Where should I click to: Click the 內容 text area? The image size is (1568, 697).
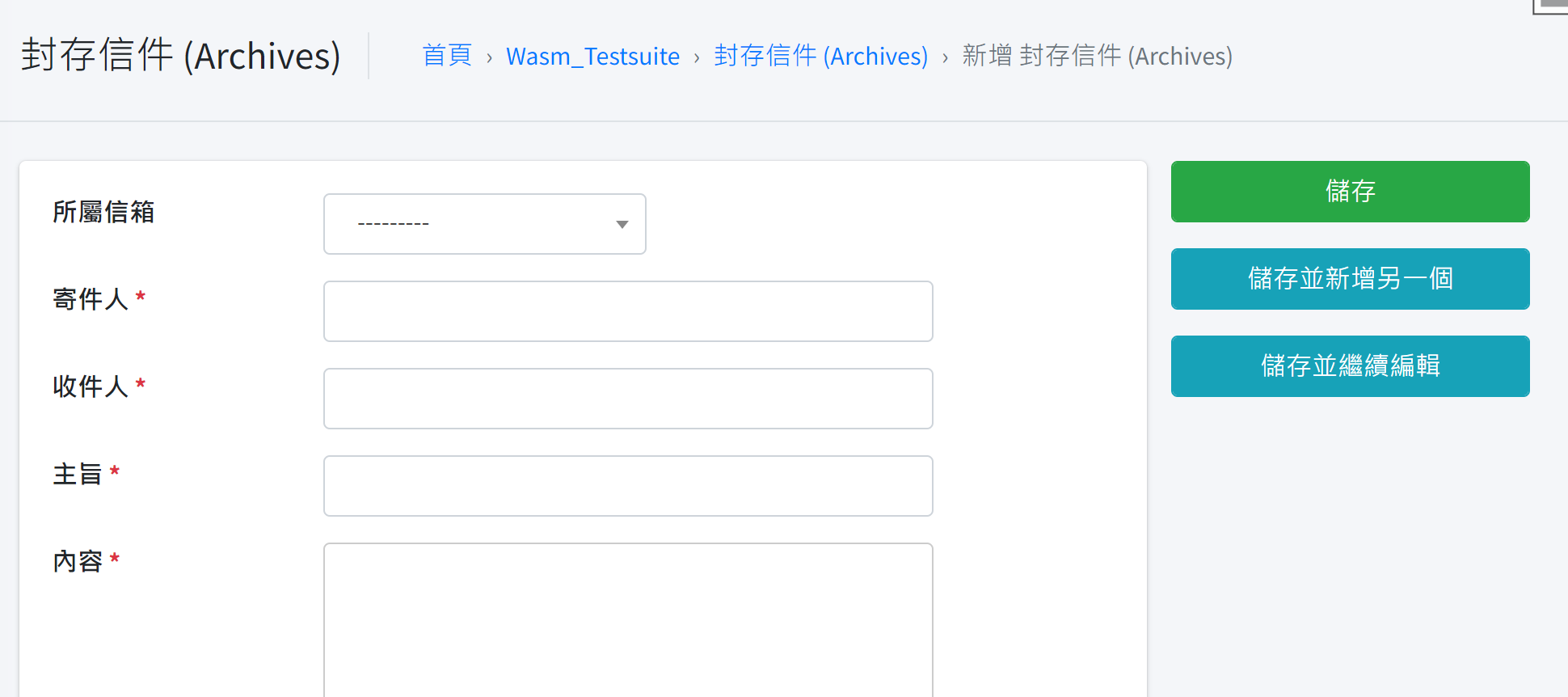(x=628, y=620)
